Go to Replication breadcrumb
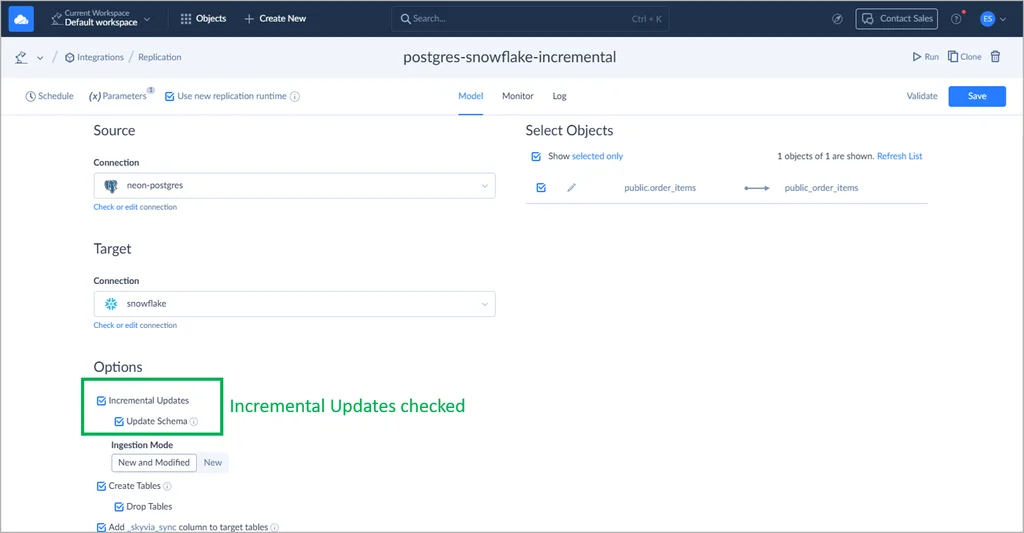 tap(159, 57)
